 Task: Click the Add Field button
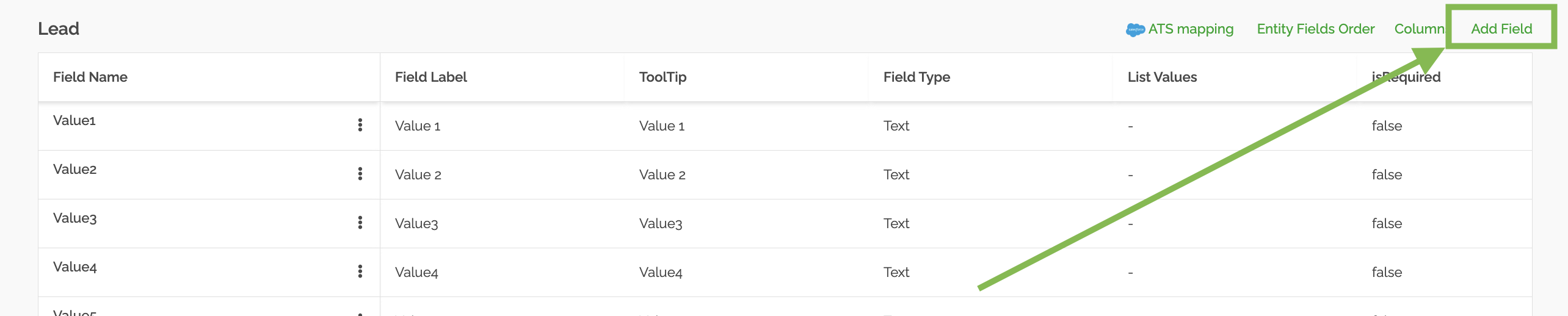[1501, 29]
